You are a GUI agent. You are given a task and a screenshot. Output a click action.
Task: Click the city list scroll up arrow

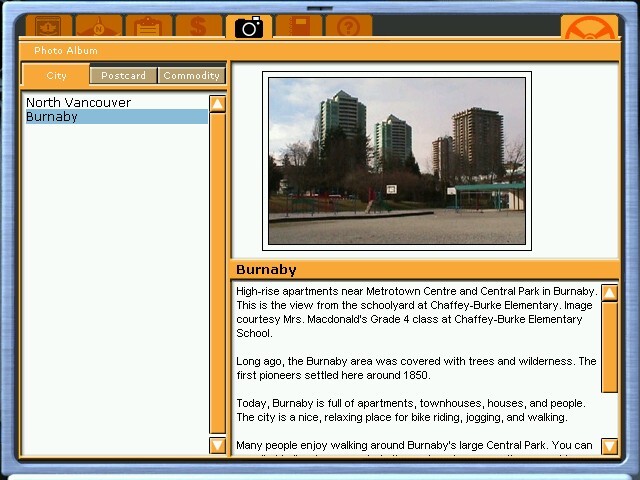[217, 104]
